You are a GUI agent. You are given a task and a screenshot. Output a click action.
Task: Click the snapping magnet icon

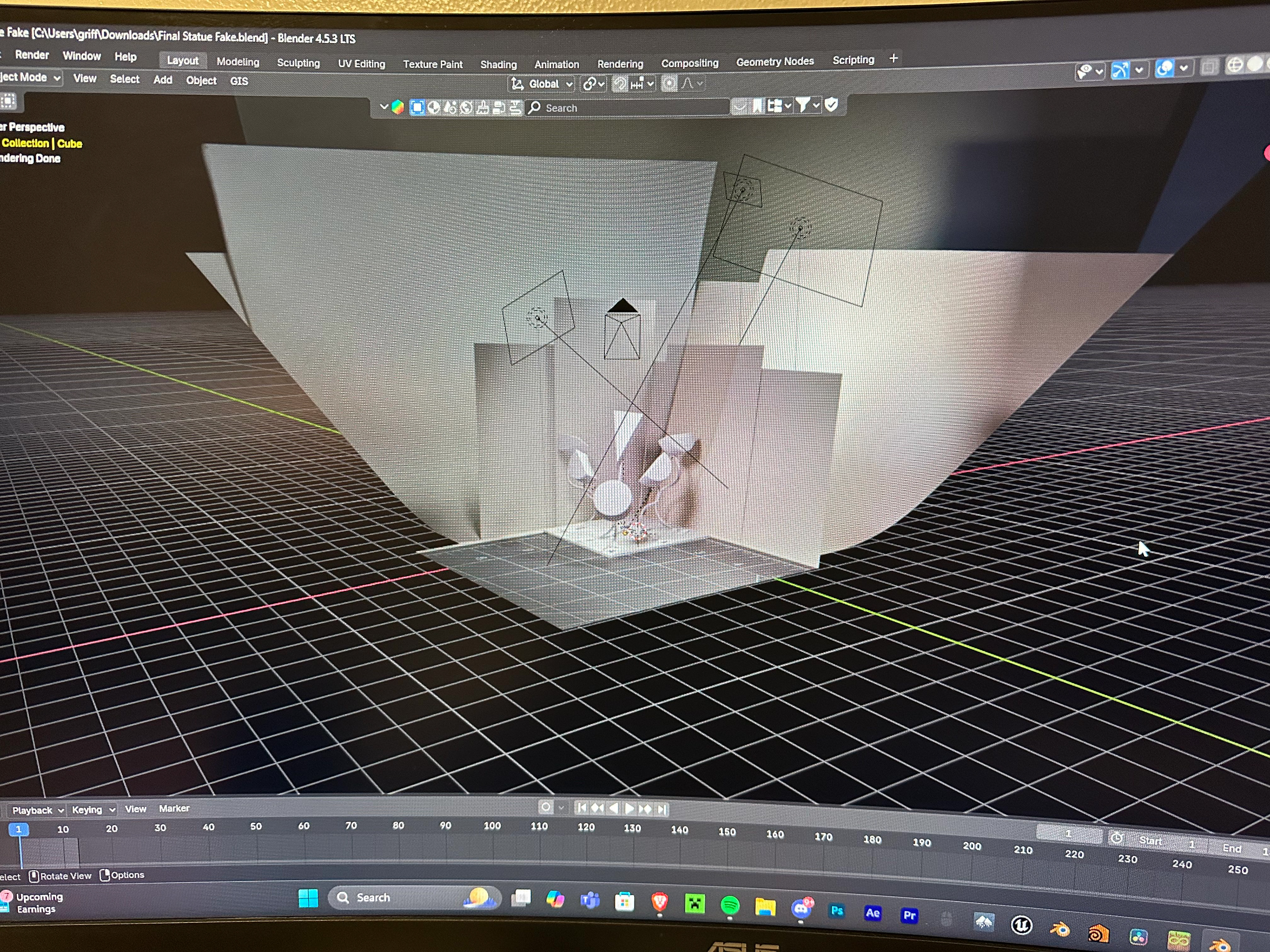[620, 84]
